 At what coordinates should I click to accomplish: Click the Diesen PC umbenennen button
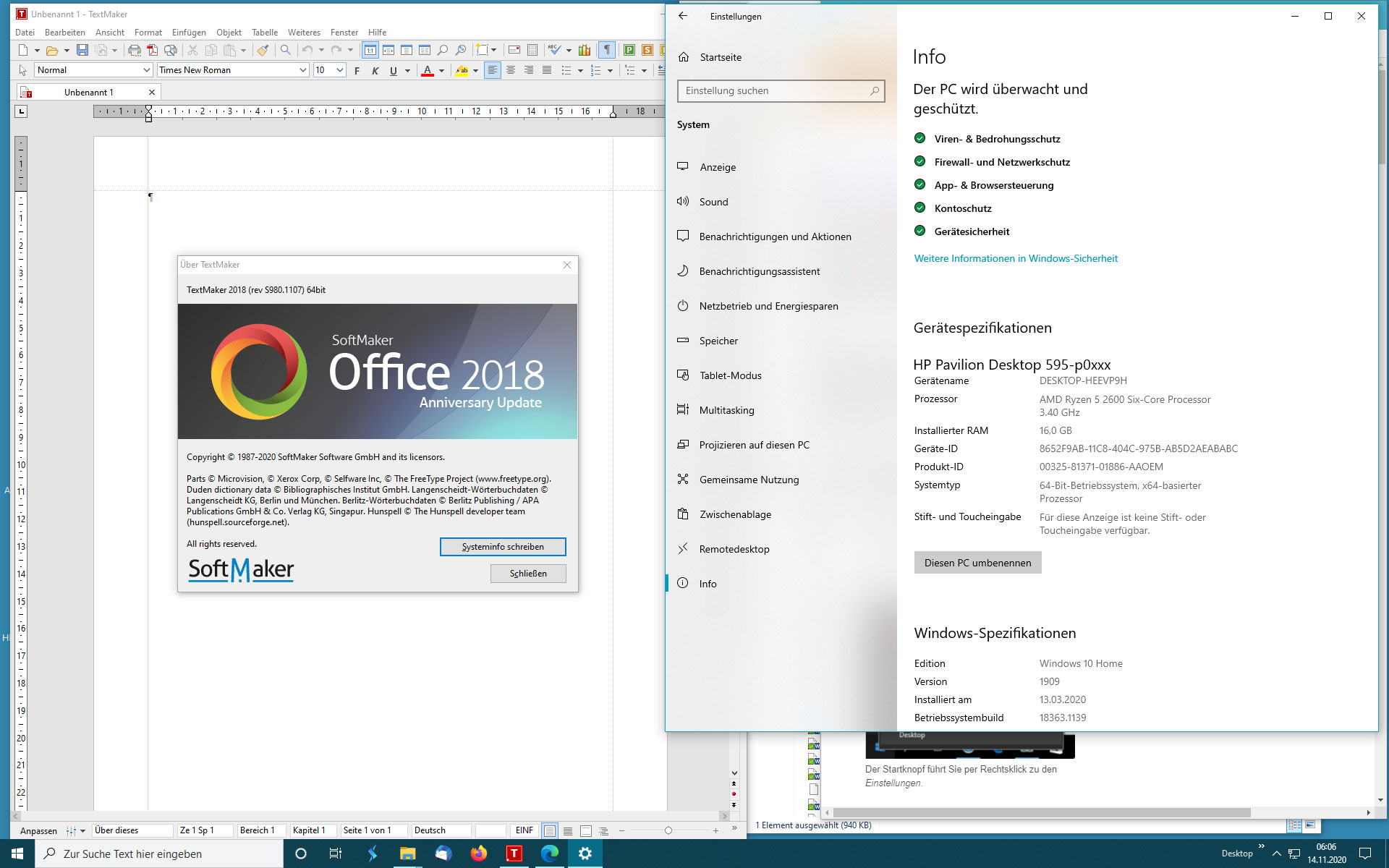[977, 563]
